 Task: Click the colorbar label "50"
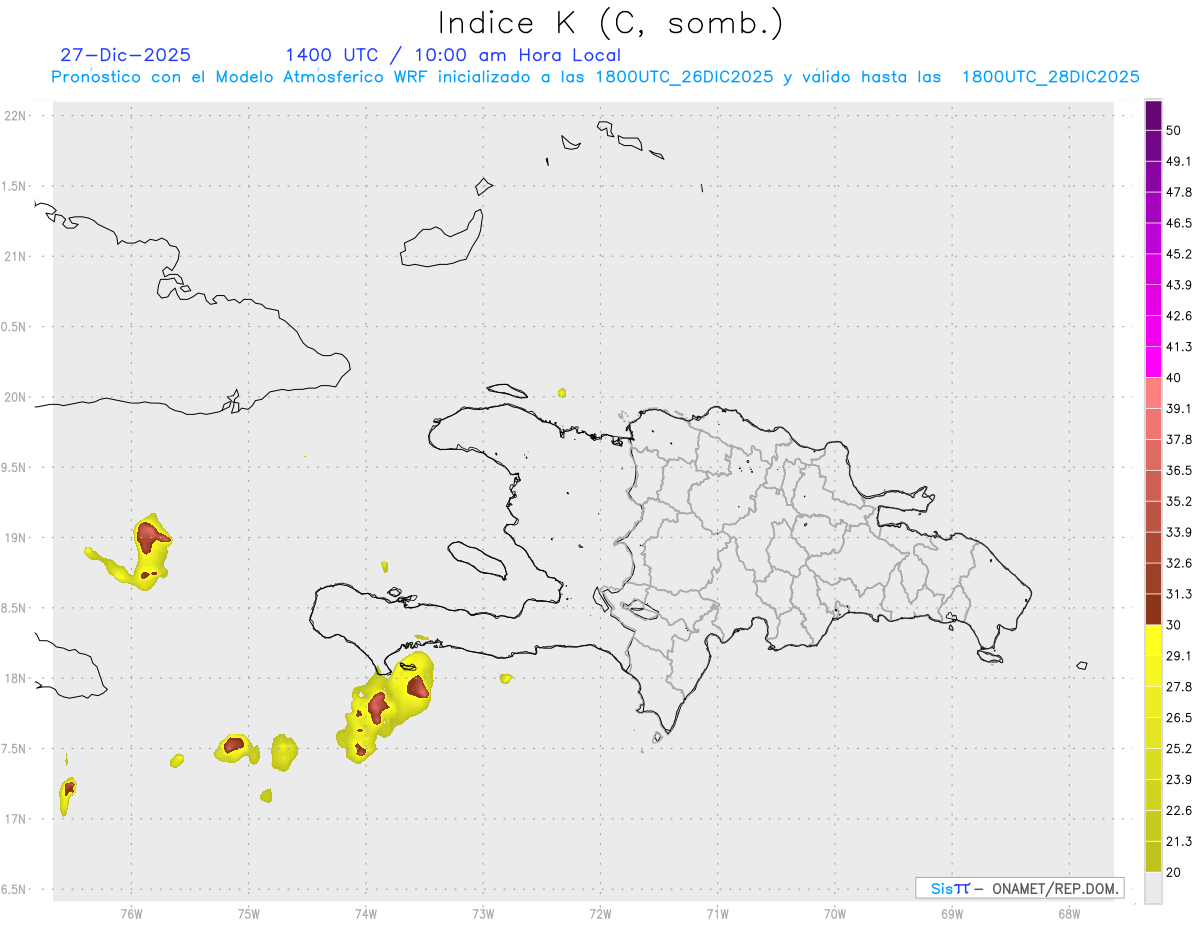pyautogui.click(x=1175, y=131)
